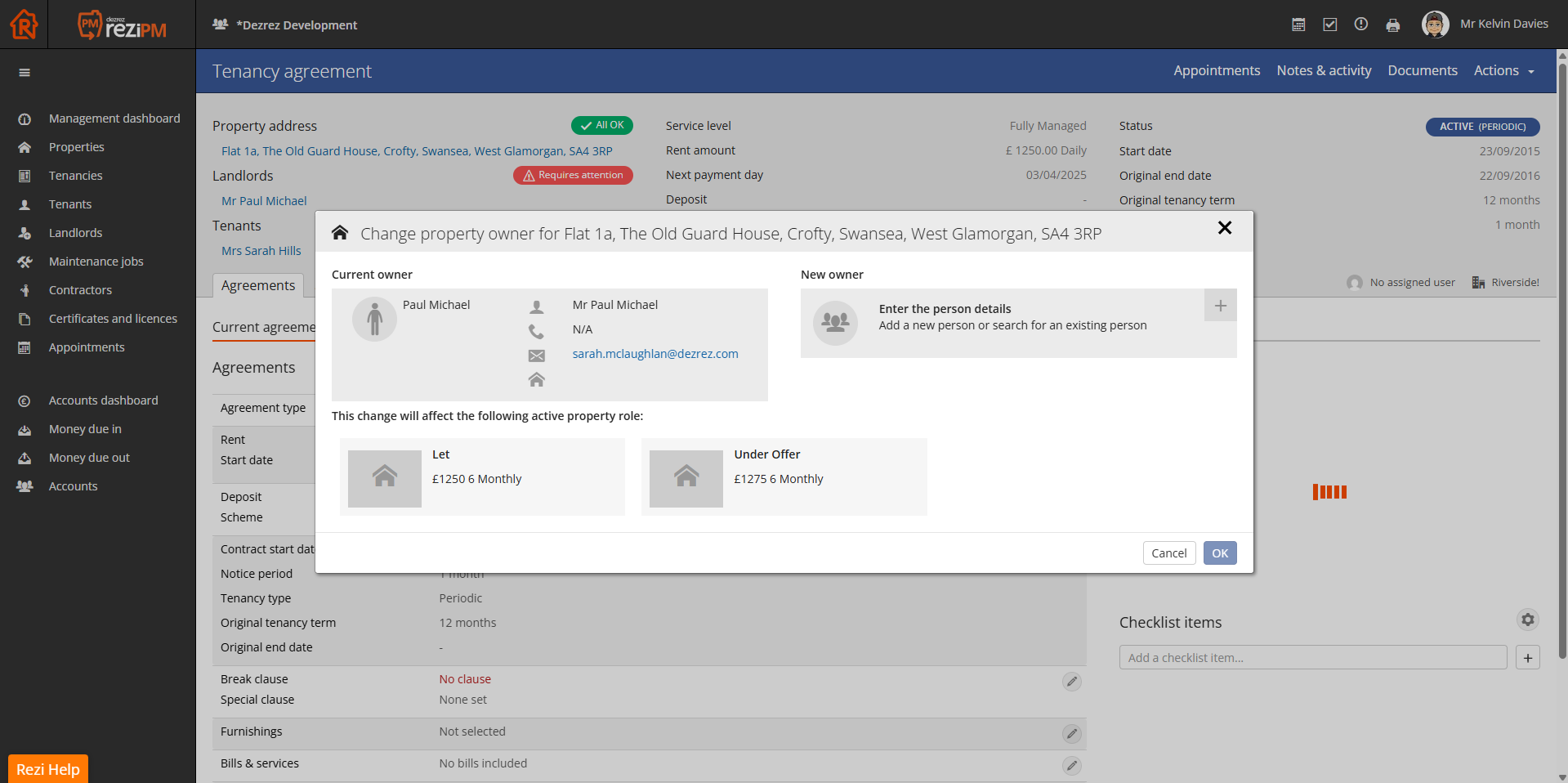1568x783 pixels.
Task: Click the Accounts people sidebar icon
Action: (25, 487)
